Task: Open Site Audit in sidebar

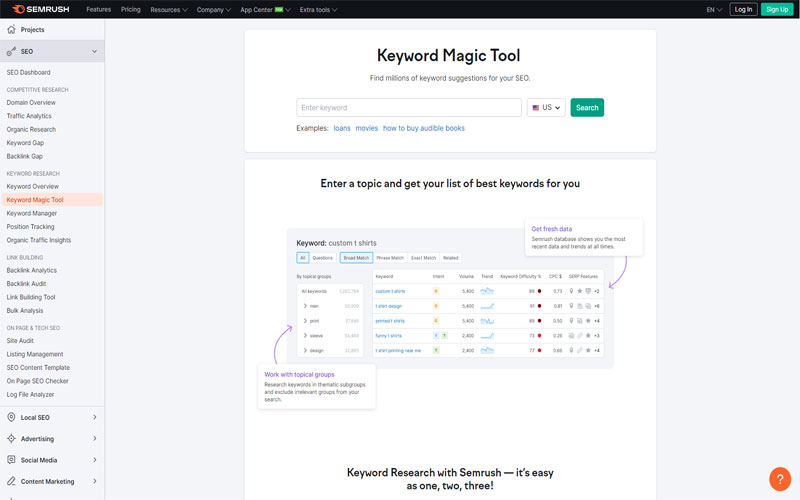Action: [x=20, y=340]
